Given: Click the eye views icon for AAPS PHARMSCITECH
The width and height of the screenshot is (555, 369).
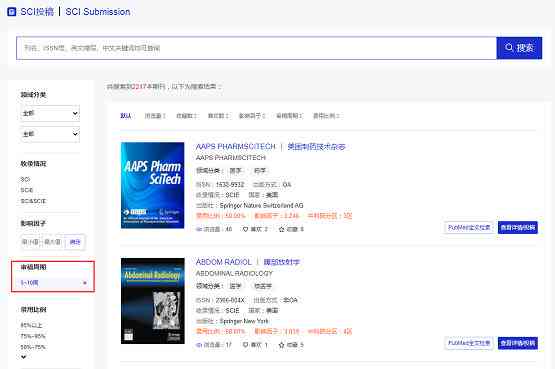Looking at the screenshot, I should coord(199,229).
